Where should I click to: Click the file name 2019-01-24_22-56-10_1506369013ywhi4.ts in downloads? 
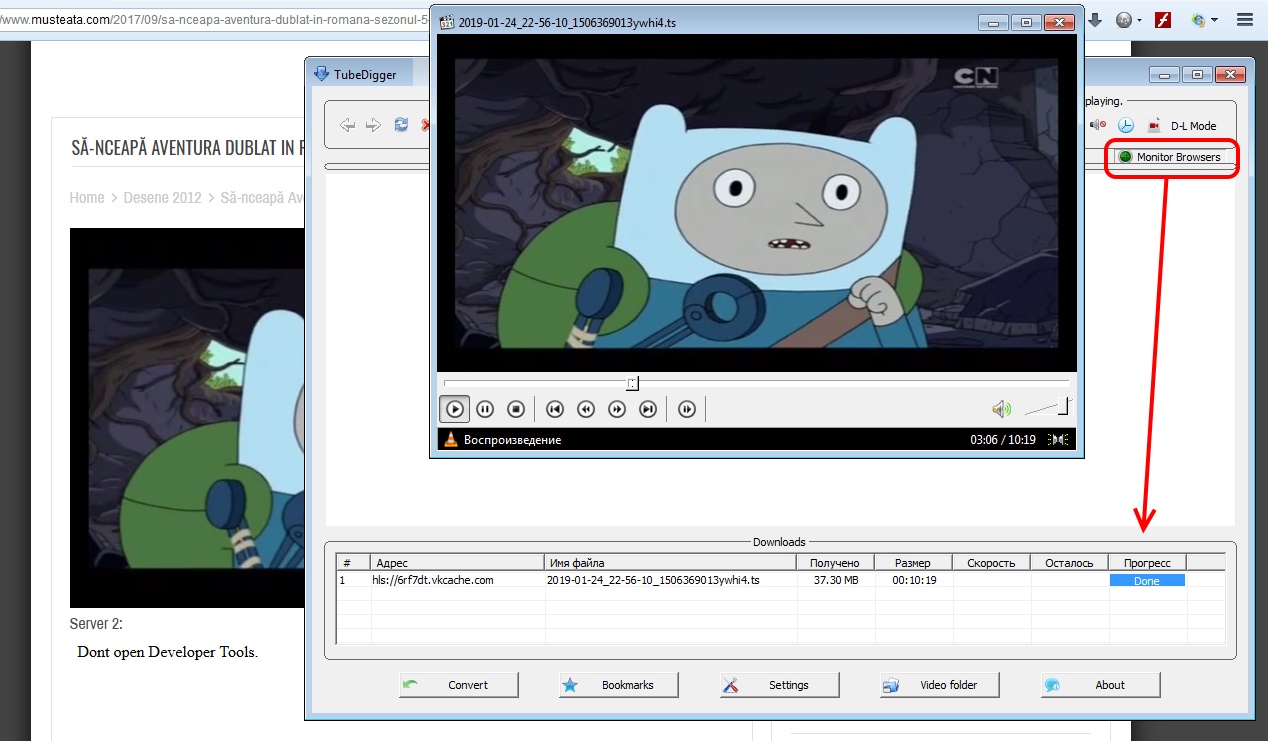653,580
